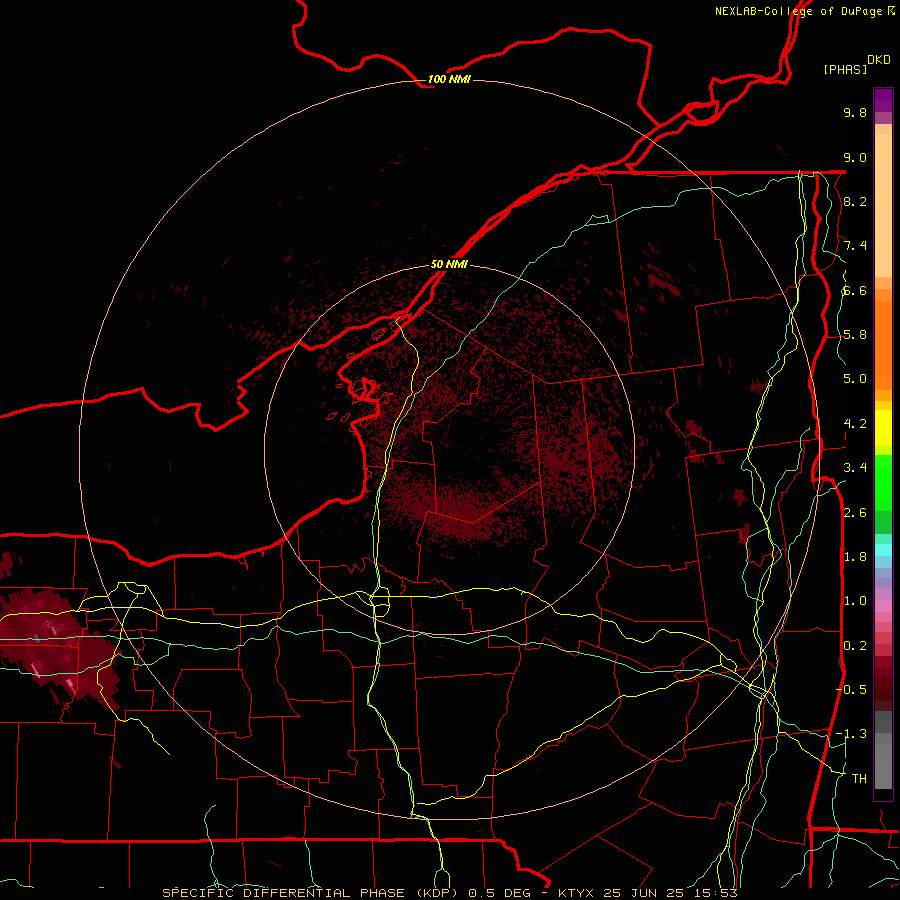Click the 2.6 value on the color scale

(x=855, y=513)
